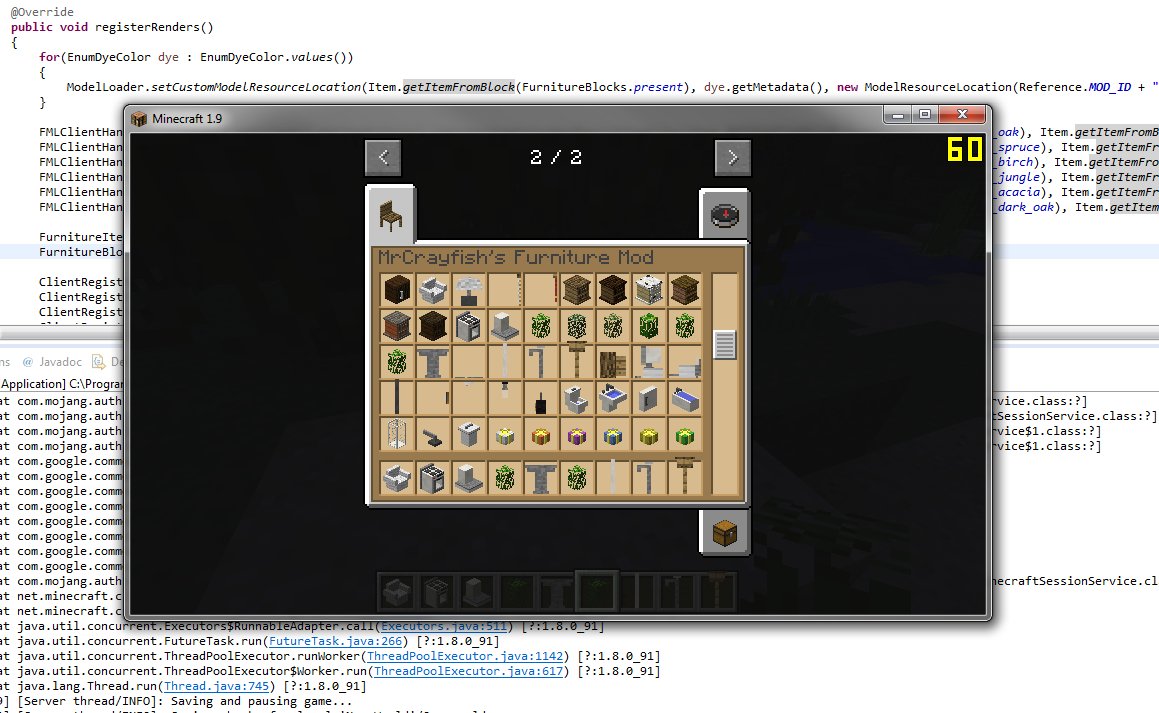Pick the purple present item
This screenshot has width=1159, height=713.
577,436
